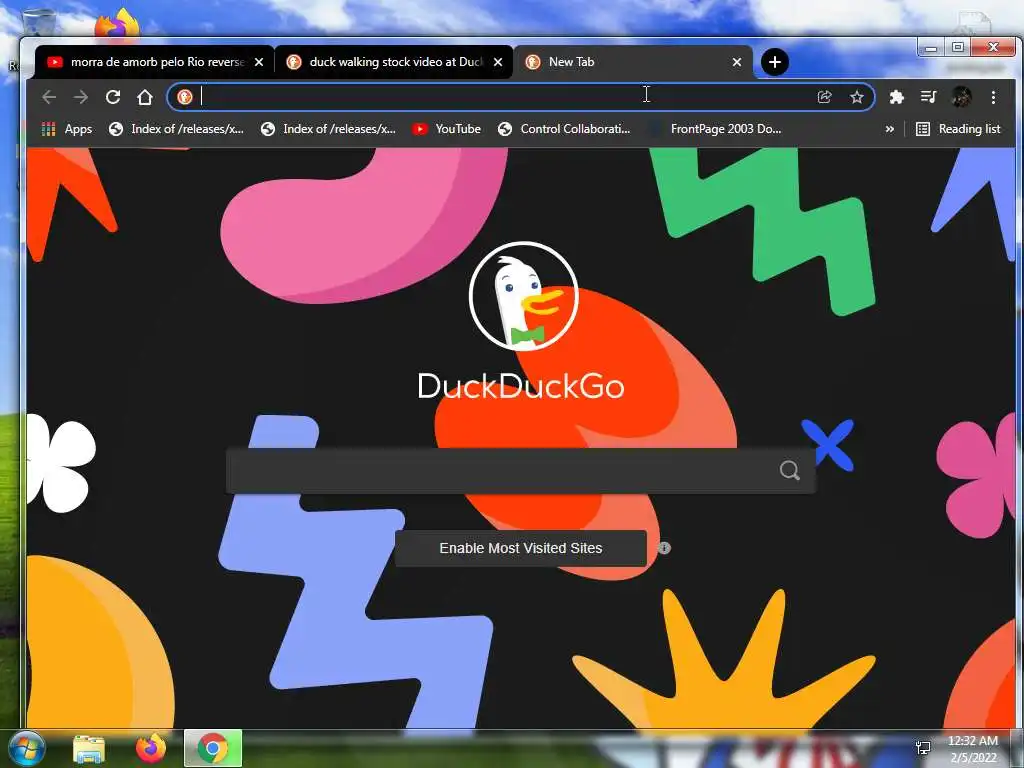The height and width of the screenshot is (768, 1024).
Task: Open Firefox from the taskbar
Action: tap(151, 748)
